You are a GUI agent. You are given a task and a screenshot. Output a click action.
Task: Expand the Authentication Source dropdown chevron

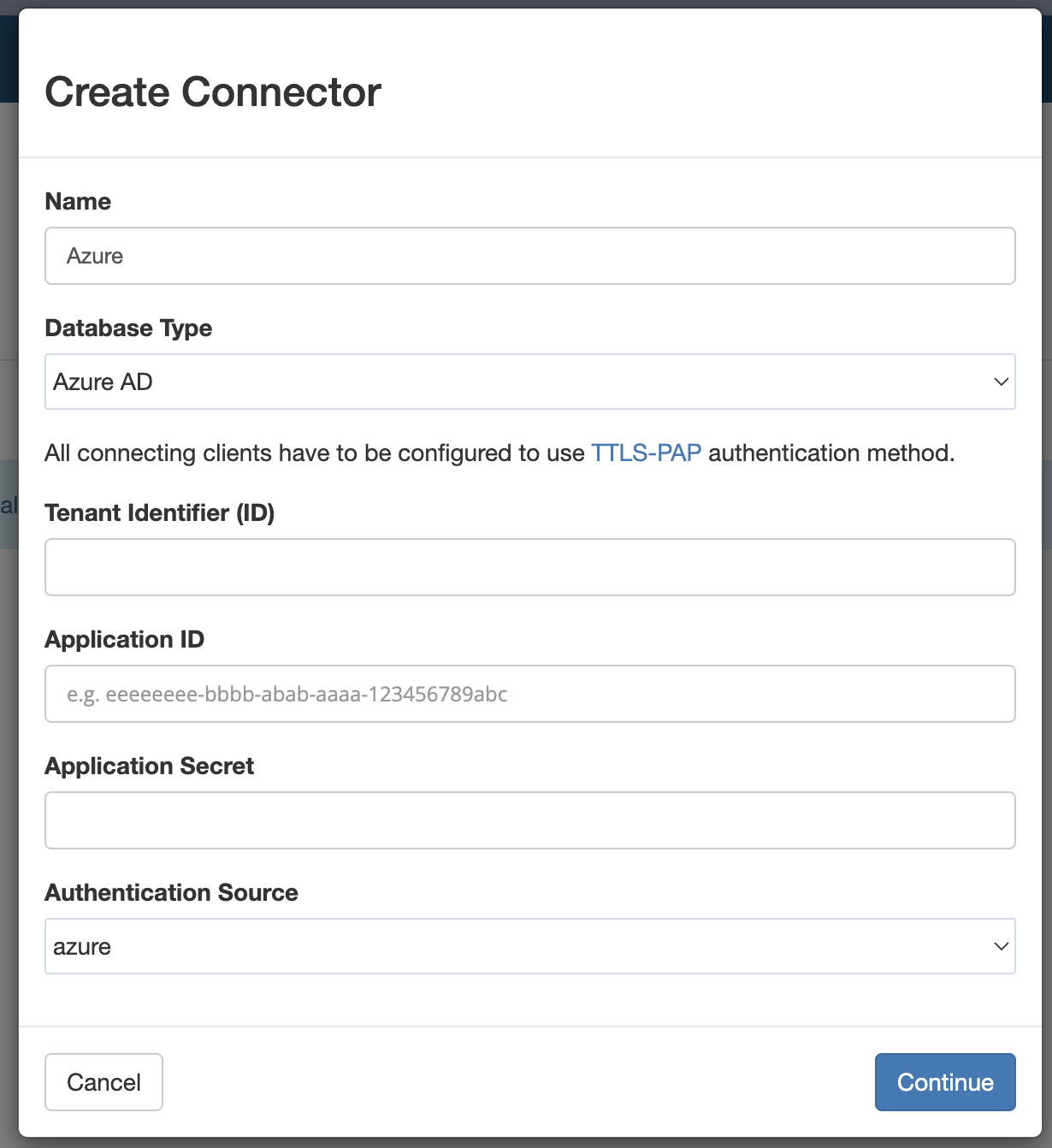[x=1002, y=946]
